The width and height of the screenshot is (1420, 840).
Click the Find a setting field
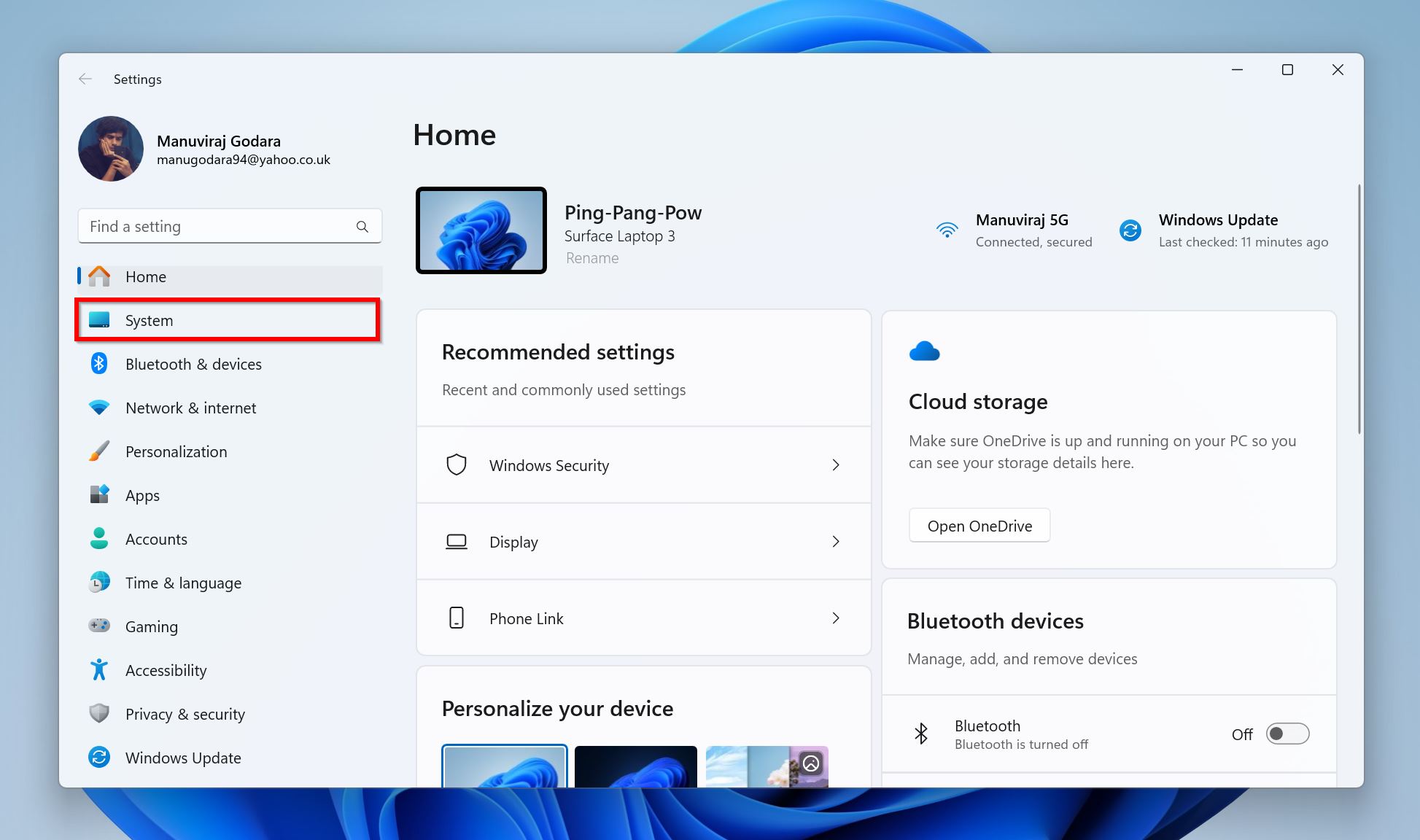219,227
